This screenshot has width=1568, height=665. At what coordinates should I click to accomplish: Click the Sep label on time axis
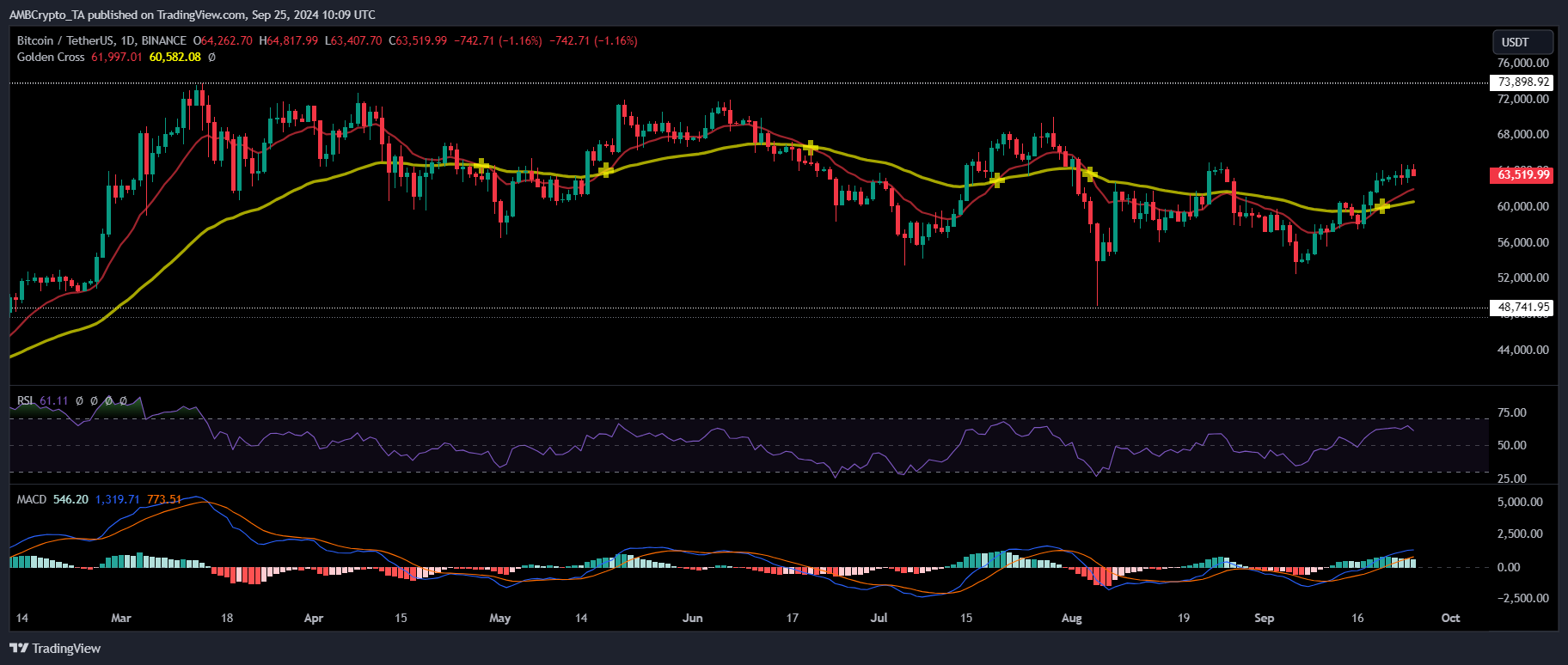pyautogui.click(x=1264, y=618)
